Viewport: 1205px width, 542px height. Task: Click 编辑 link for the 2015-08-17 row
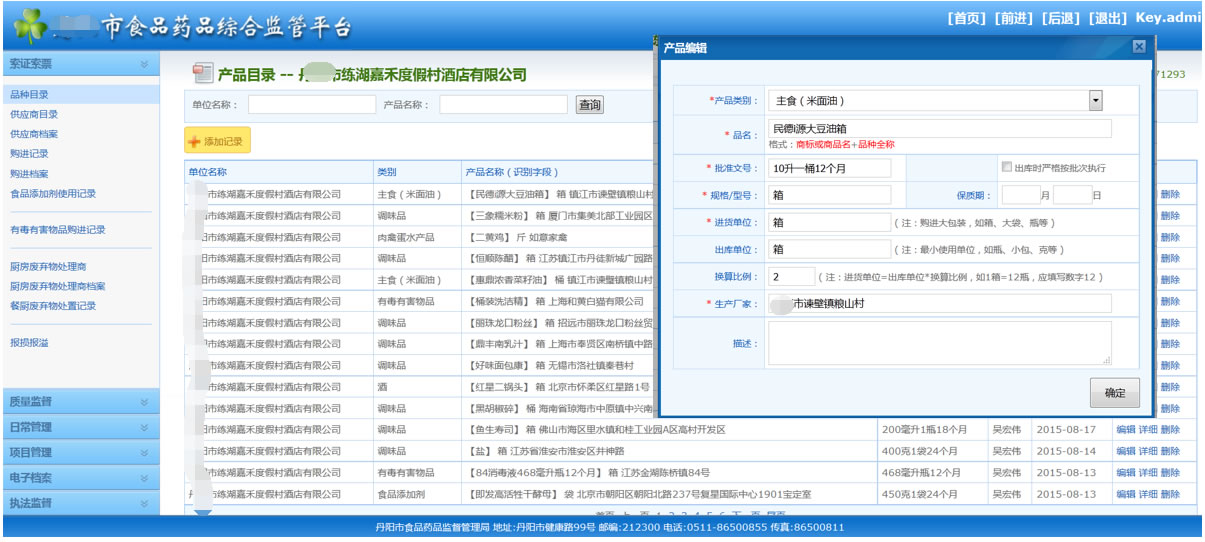[1125, 430]
